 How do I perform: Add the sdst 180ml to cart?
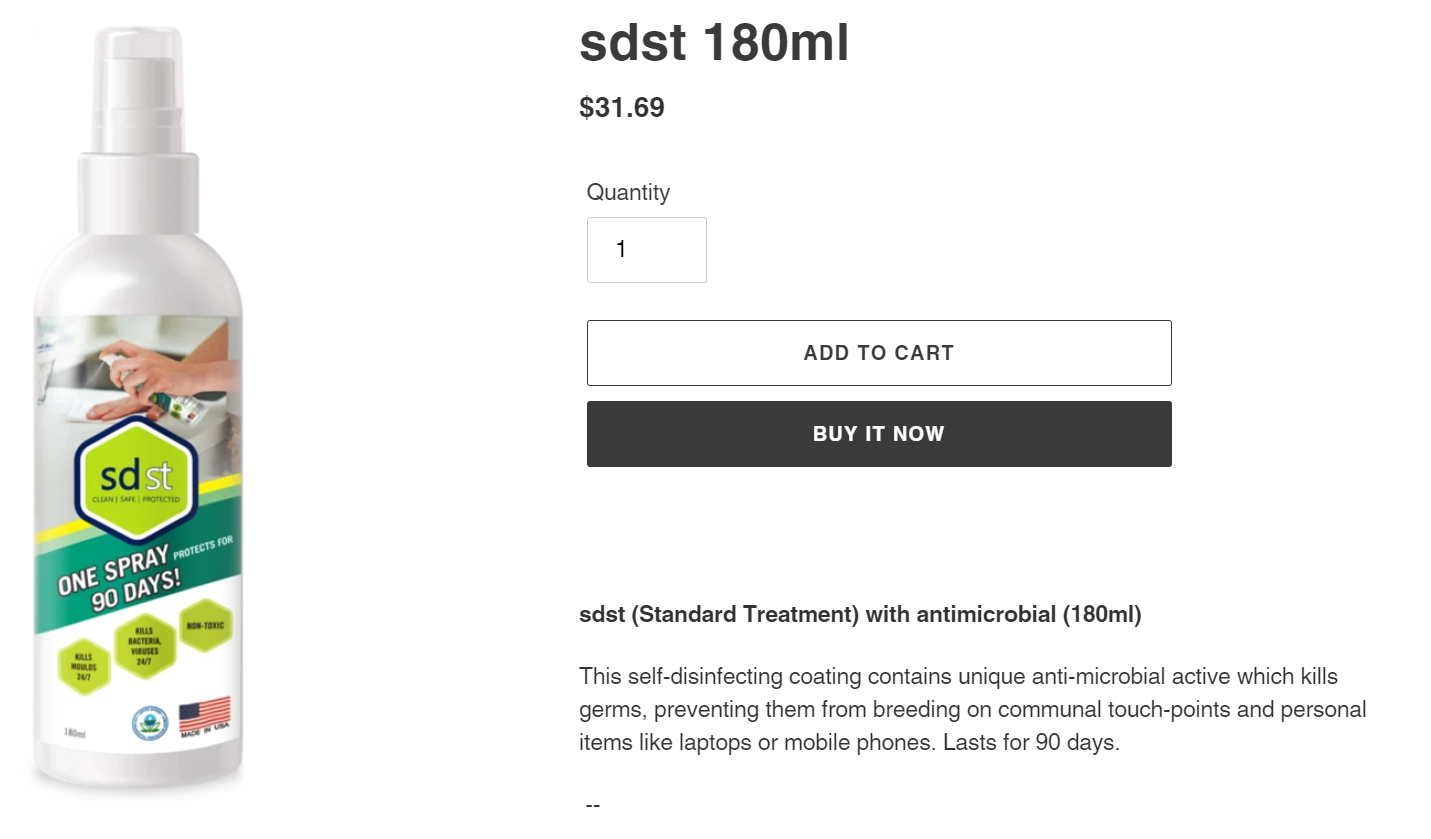(879, 353)
